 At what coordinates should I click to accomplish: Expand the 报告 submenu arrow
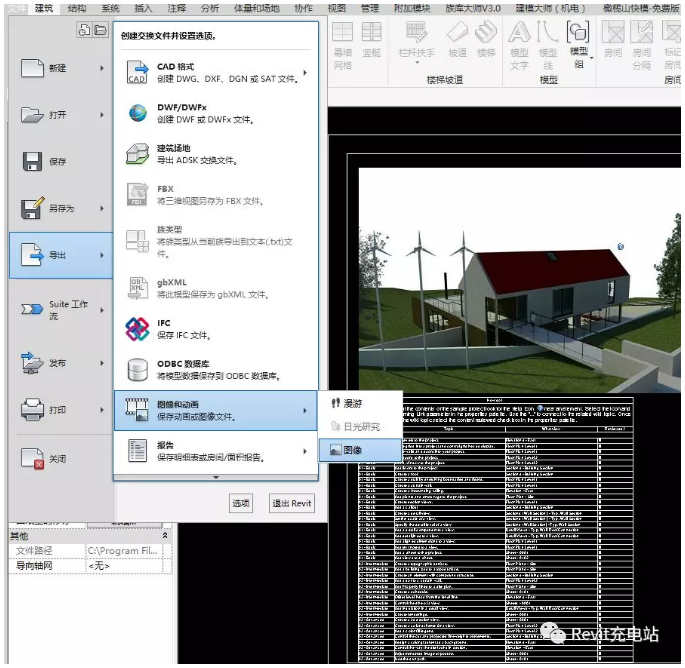tap(305, 451)
